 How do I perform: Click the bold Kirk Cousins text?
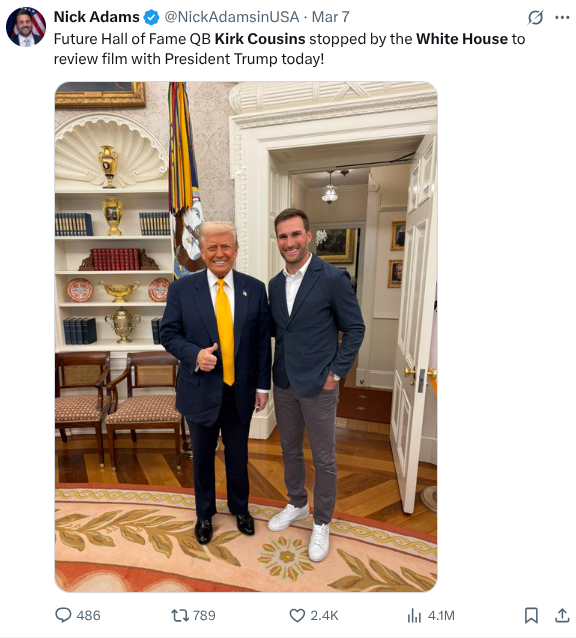[260, 39]
